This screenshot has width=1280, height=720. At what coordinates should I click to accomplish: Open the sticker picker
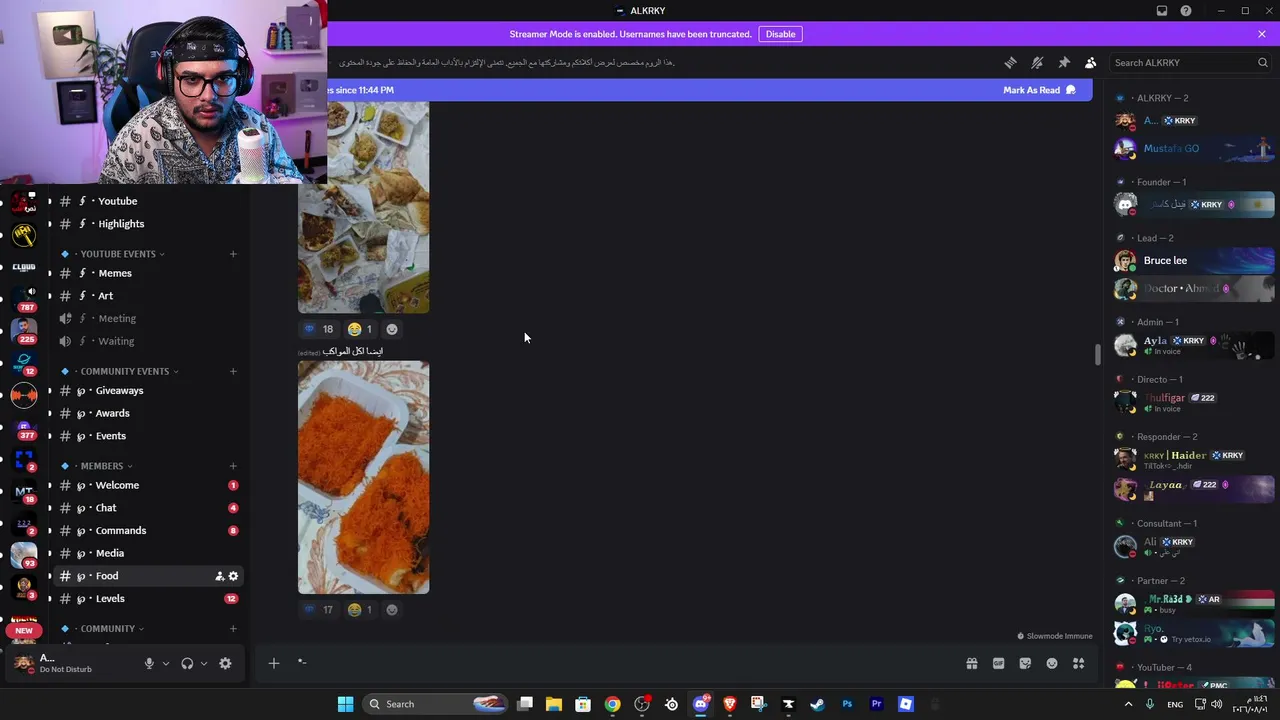[1025, 663]
